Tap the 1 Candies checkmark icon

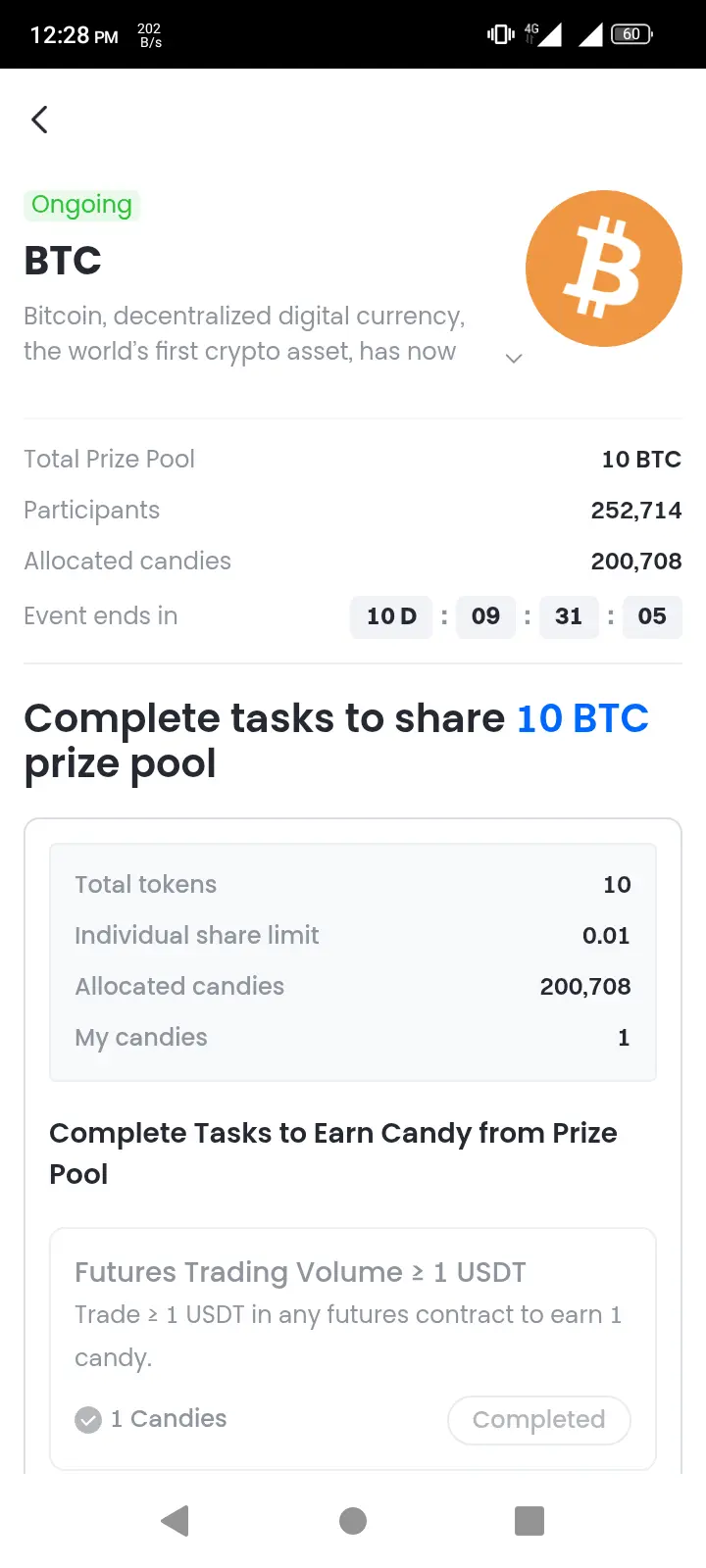88,1419
